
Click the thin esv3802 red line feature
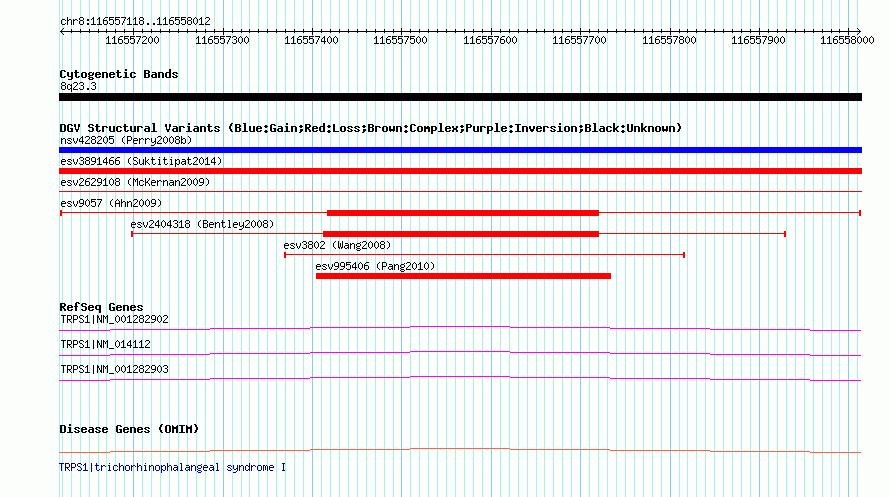484,255
